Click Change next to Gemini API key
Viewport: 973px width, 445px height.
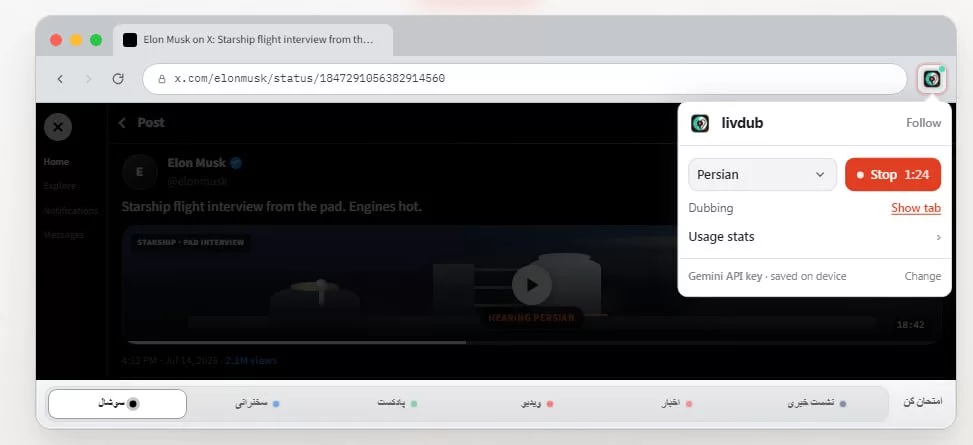[923, 276]
